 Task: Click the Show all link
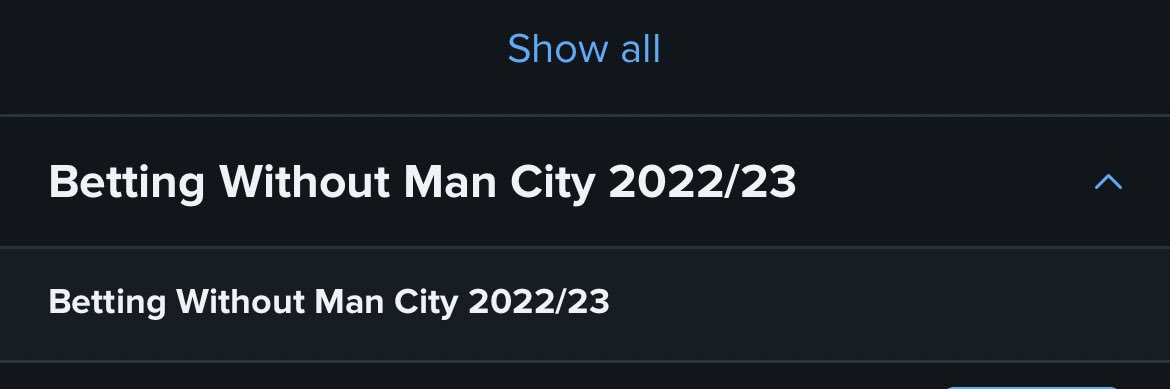(584, 49)
